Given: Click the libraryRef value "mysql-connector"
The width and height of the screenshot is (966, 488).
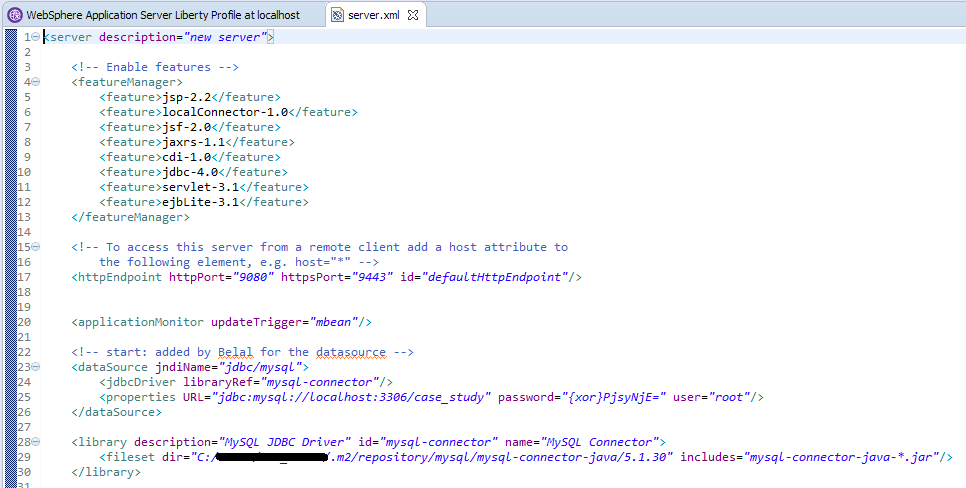Looking at the screenshot, I should click(320, 382).
